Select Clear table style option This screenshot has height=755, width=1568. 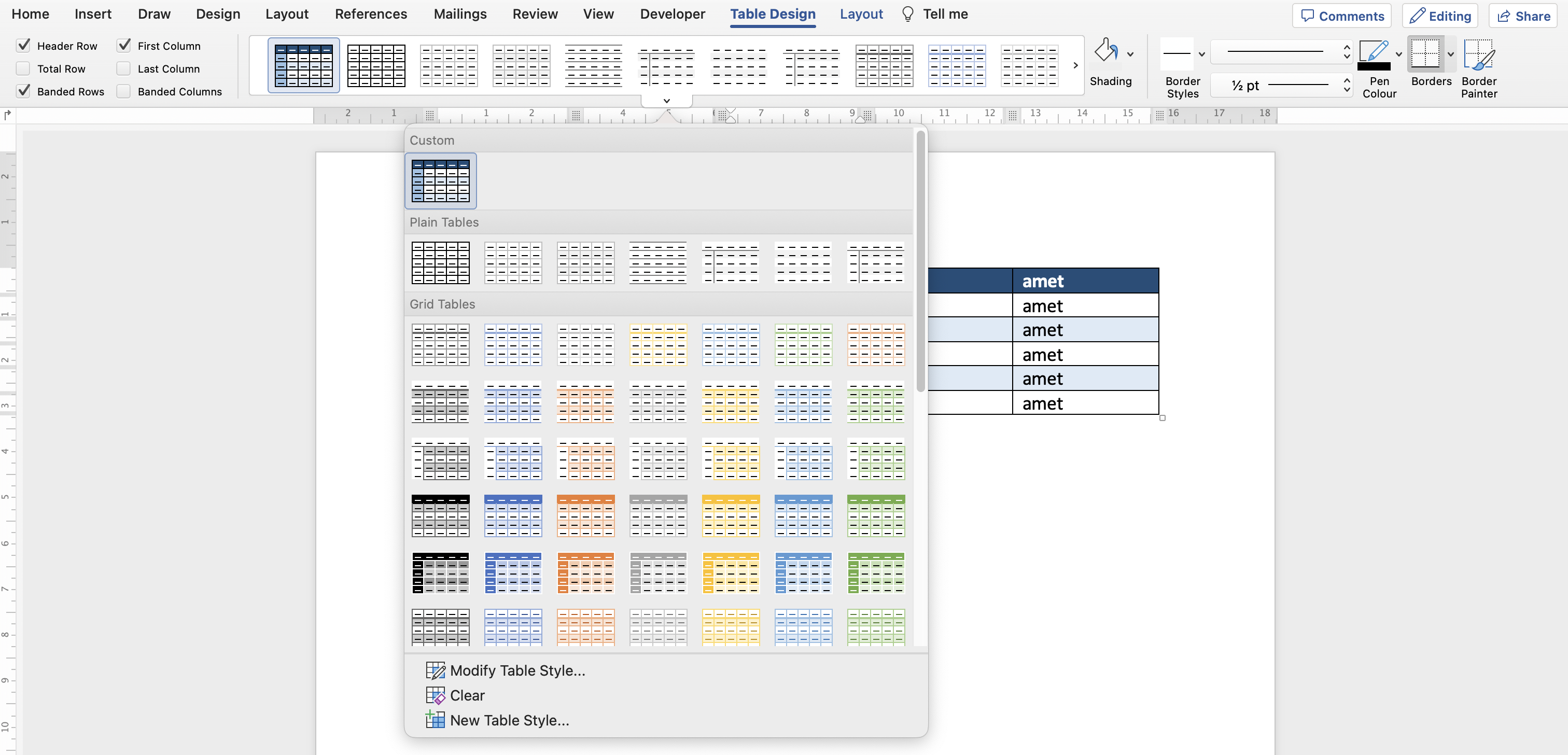tap(466, 695)
